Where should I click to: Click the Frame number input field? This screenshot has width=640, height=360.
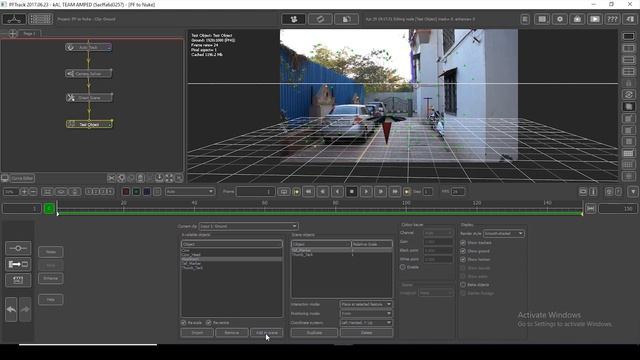(x=255, y=191)
